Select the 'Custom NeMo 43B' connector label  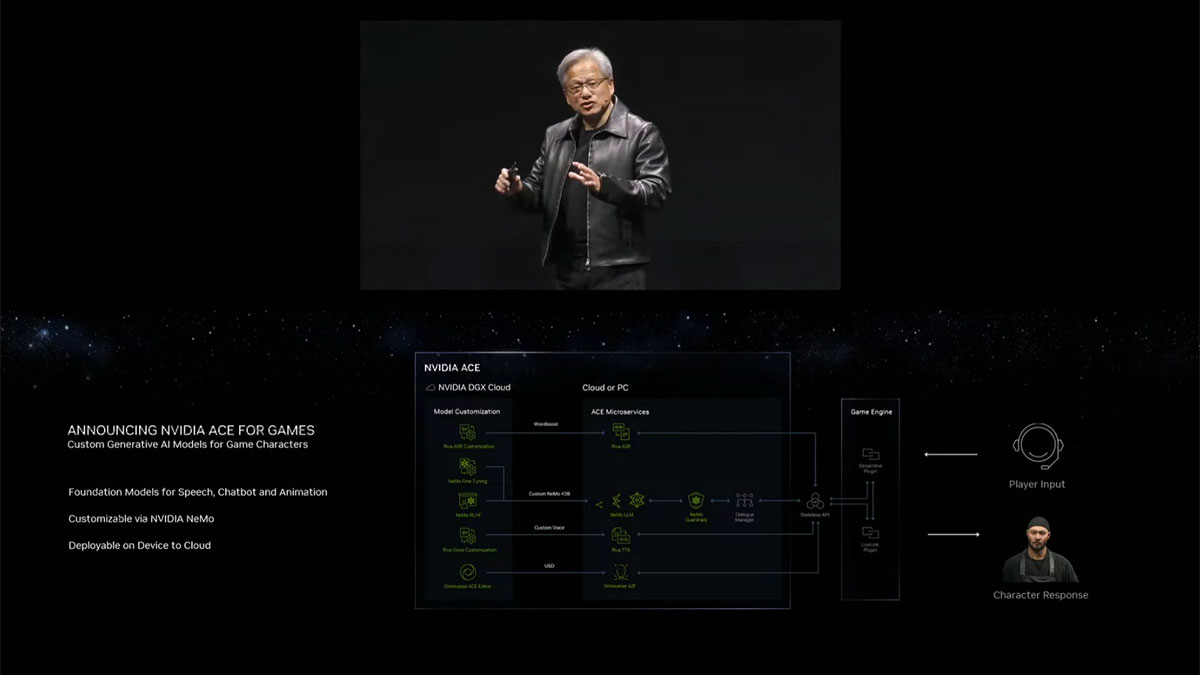(547, 494)
